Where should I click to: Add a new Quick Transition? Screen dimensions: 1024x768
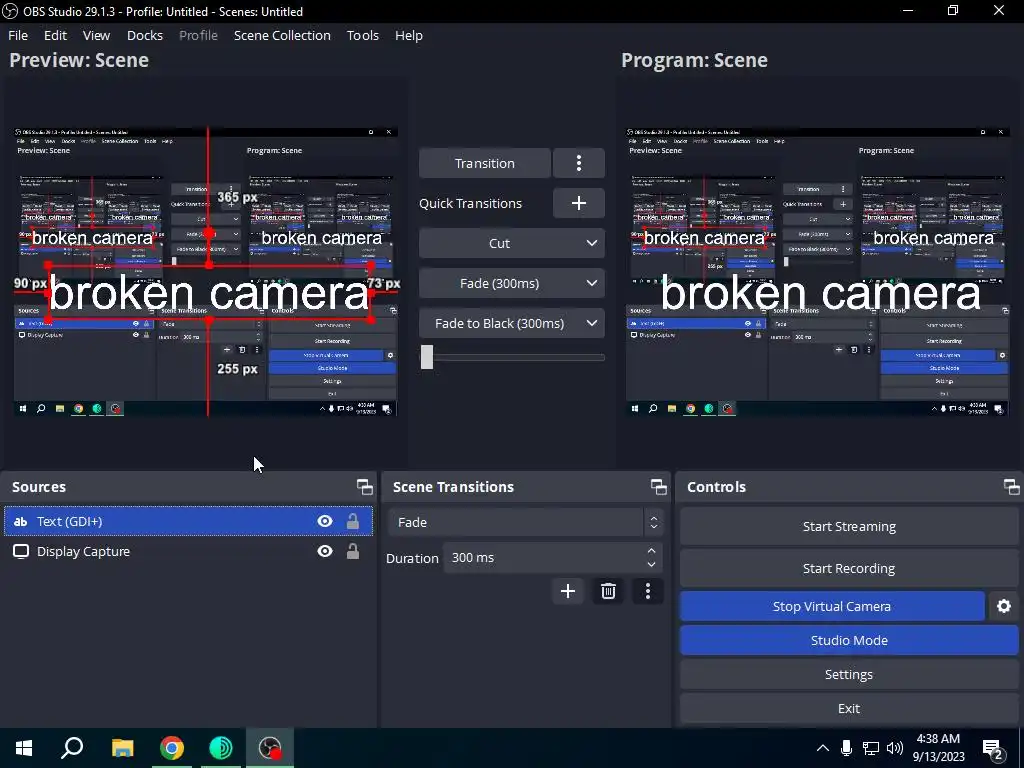tap(579, 203)
